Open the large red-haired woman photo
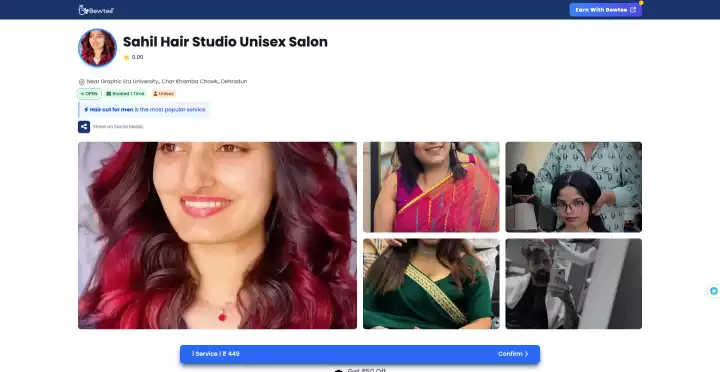This screenshot has width=720, height=372. (217, 235)
